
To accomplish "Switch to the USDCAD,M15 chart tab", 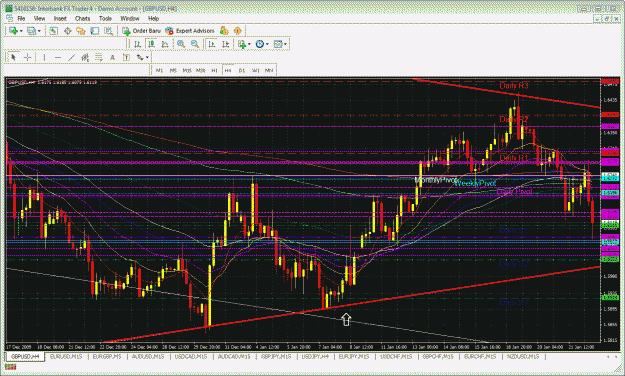I will pos(191,357).
